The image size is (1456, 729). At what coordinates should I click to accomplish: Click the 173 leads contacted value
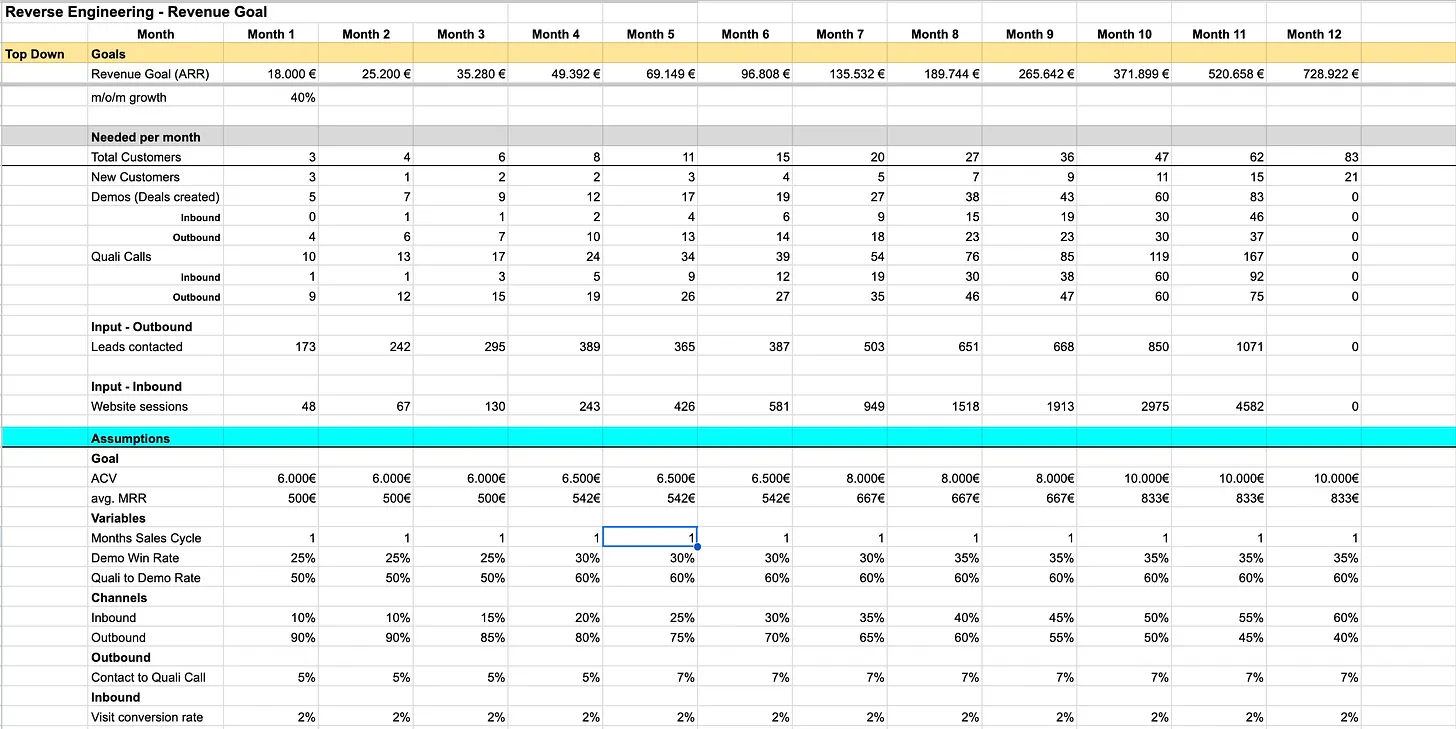click(305, 347)
